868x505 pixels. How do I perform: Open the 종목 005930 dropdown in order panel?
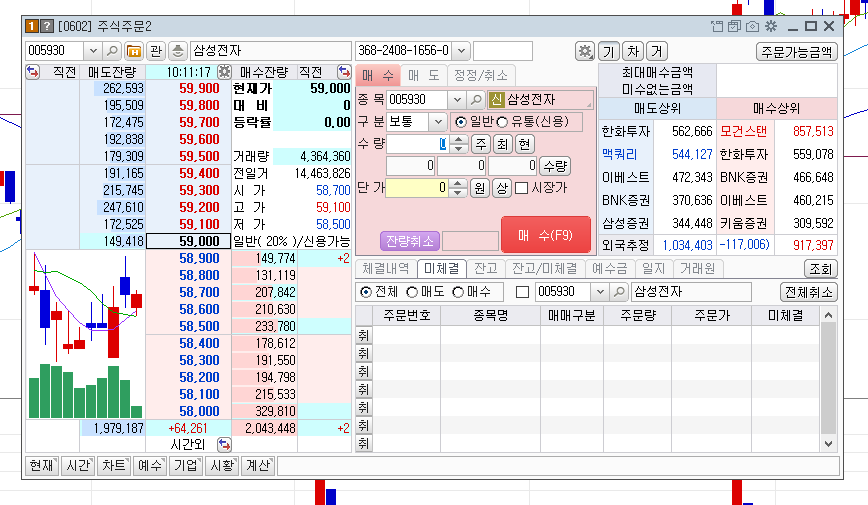click(x=457, y=100)
